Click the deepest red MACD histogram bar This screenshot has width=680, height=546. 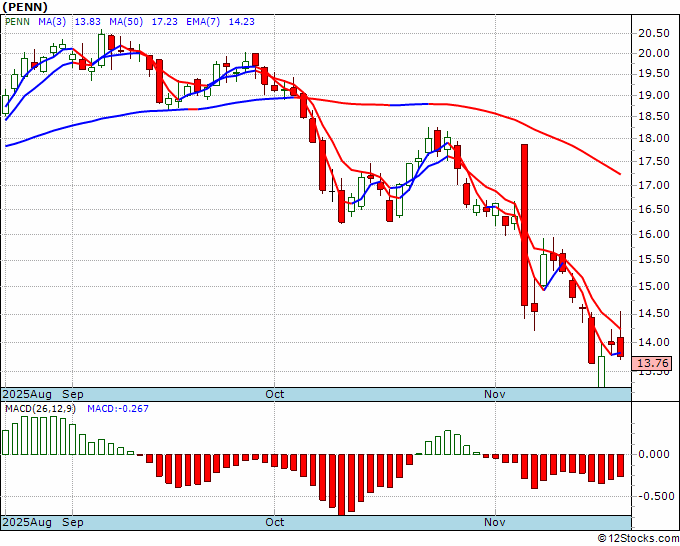pyautogui.click(x=342, y=484)
